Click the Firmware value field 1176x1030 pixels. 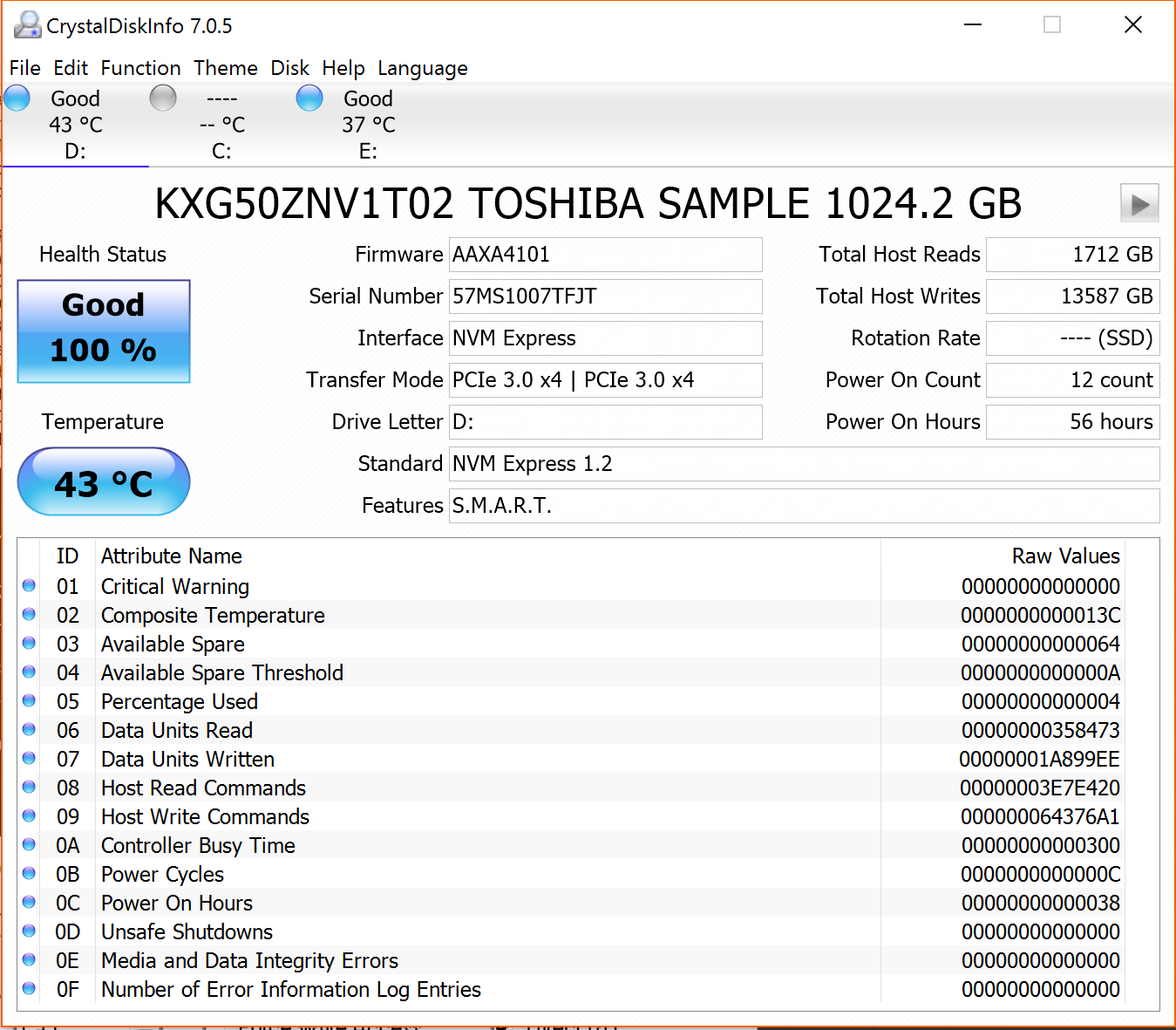pos(605,255)
